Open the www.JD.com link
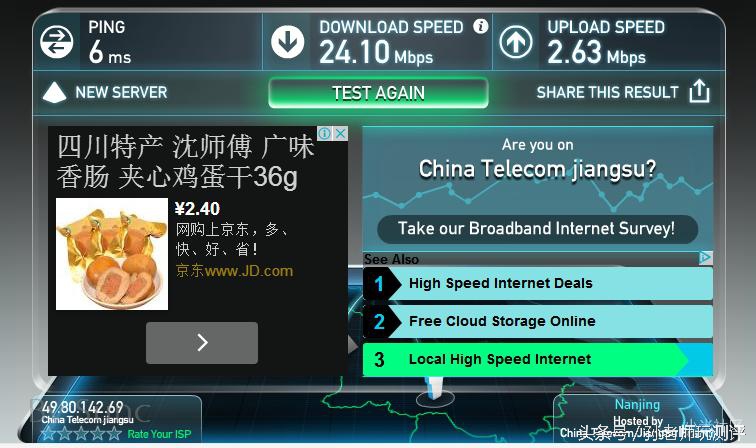 click(x=234, y=271)
